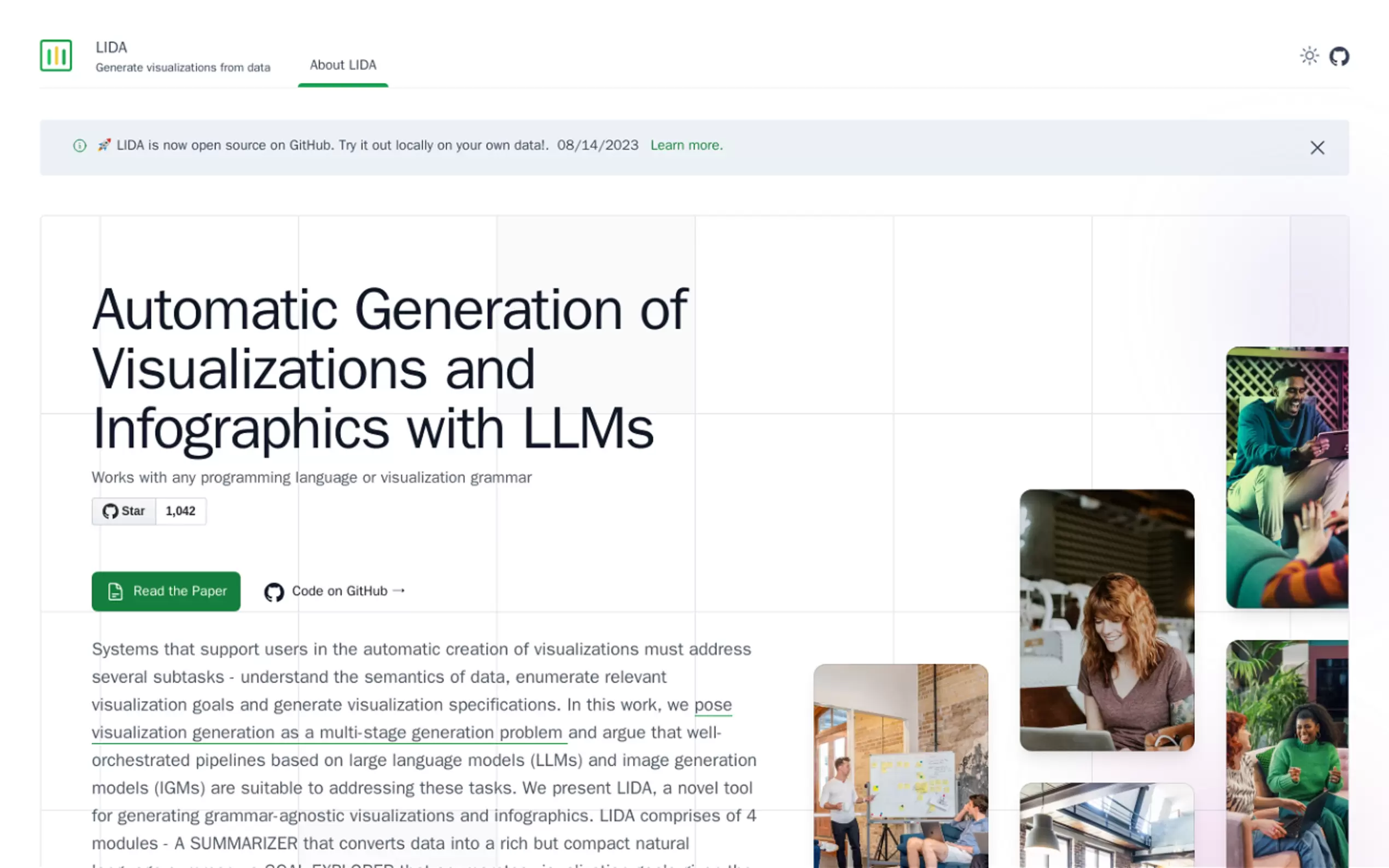Click the info icon in announcement banner
The image size is (1389, 868).
point(80,146)
